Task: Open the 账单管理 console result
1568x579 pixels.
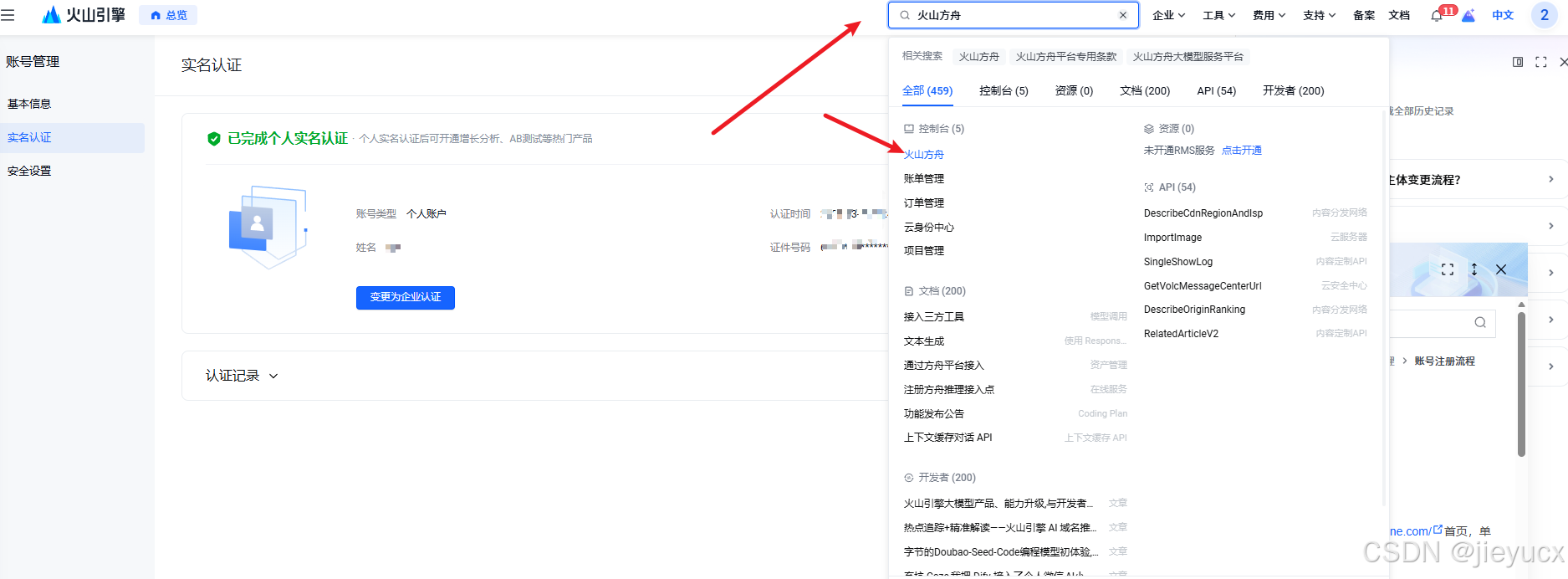Action: tap(924, 179)
